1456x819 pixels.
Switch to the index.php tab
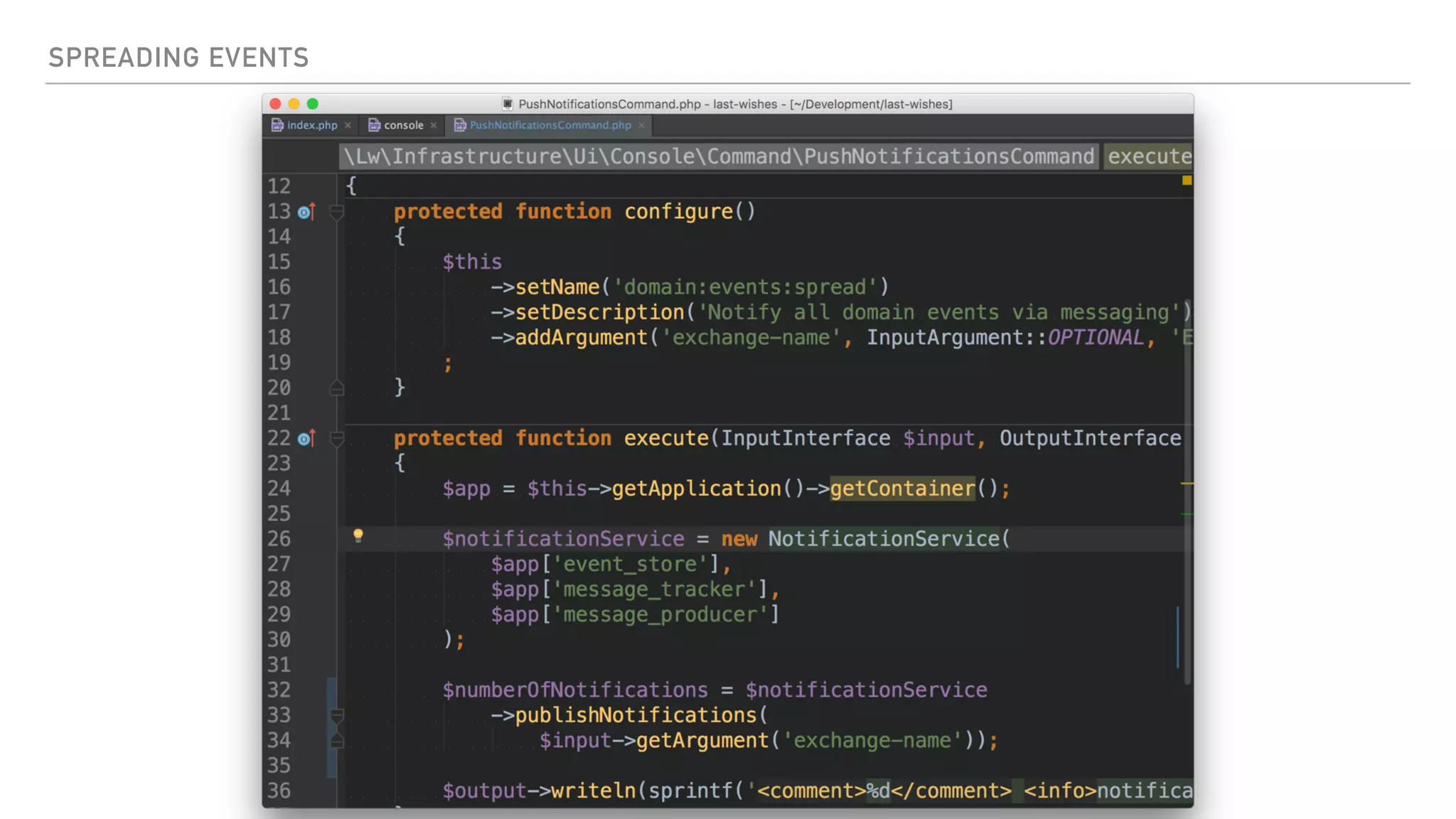click(x=311, y=125)
